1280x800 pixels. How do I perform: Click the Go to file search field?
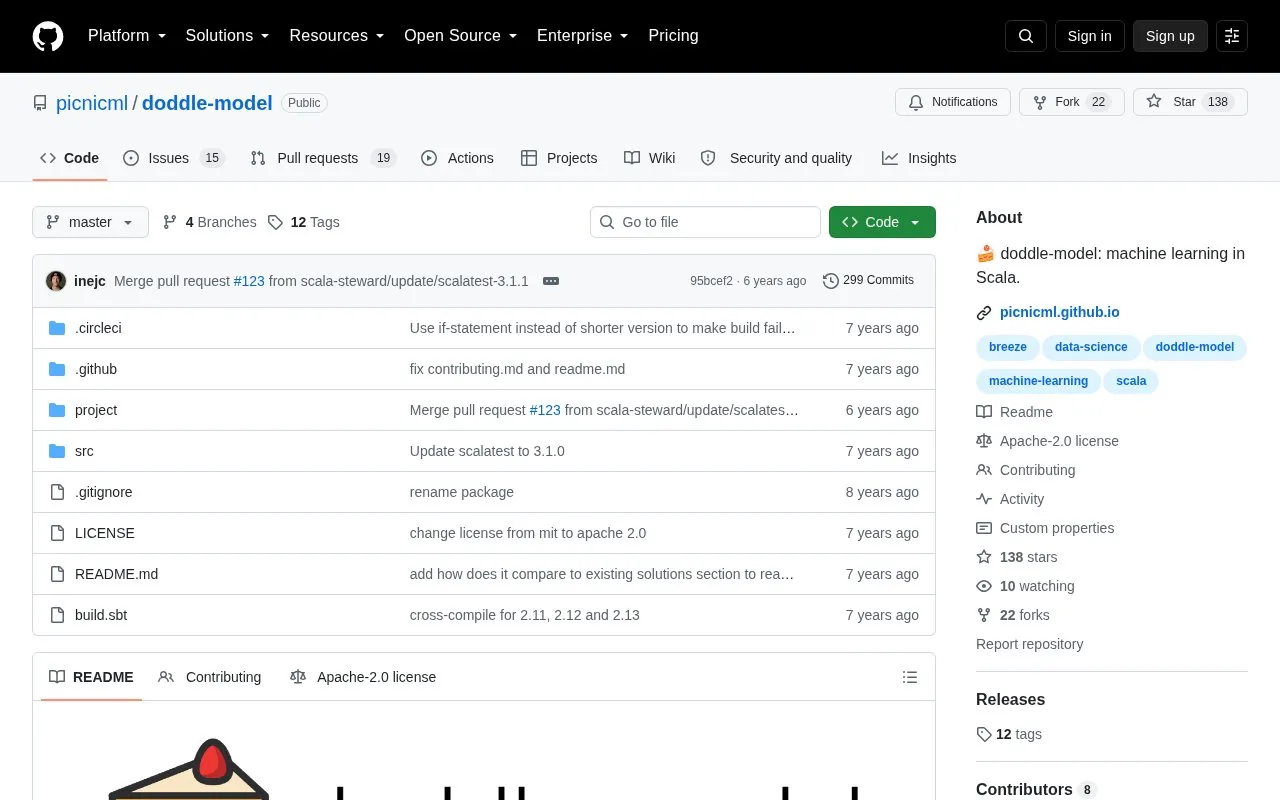coord(705,222)
